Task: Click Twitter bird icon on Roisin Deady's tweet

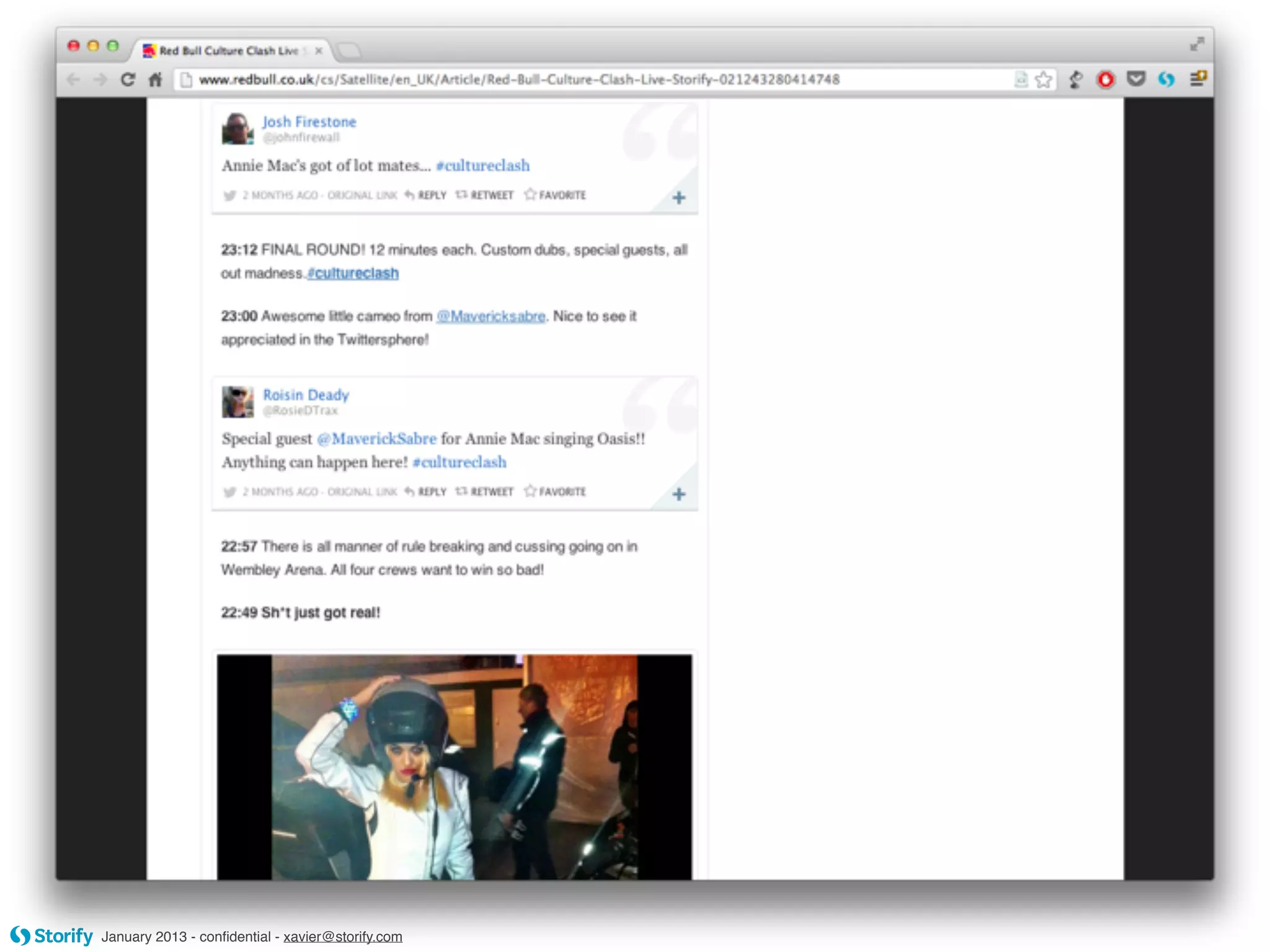Action: (x=229, y=492)
